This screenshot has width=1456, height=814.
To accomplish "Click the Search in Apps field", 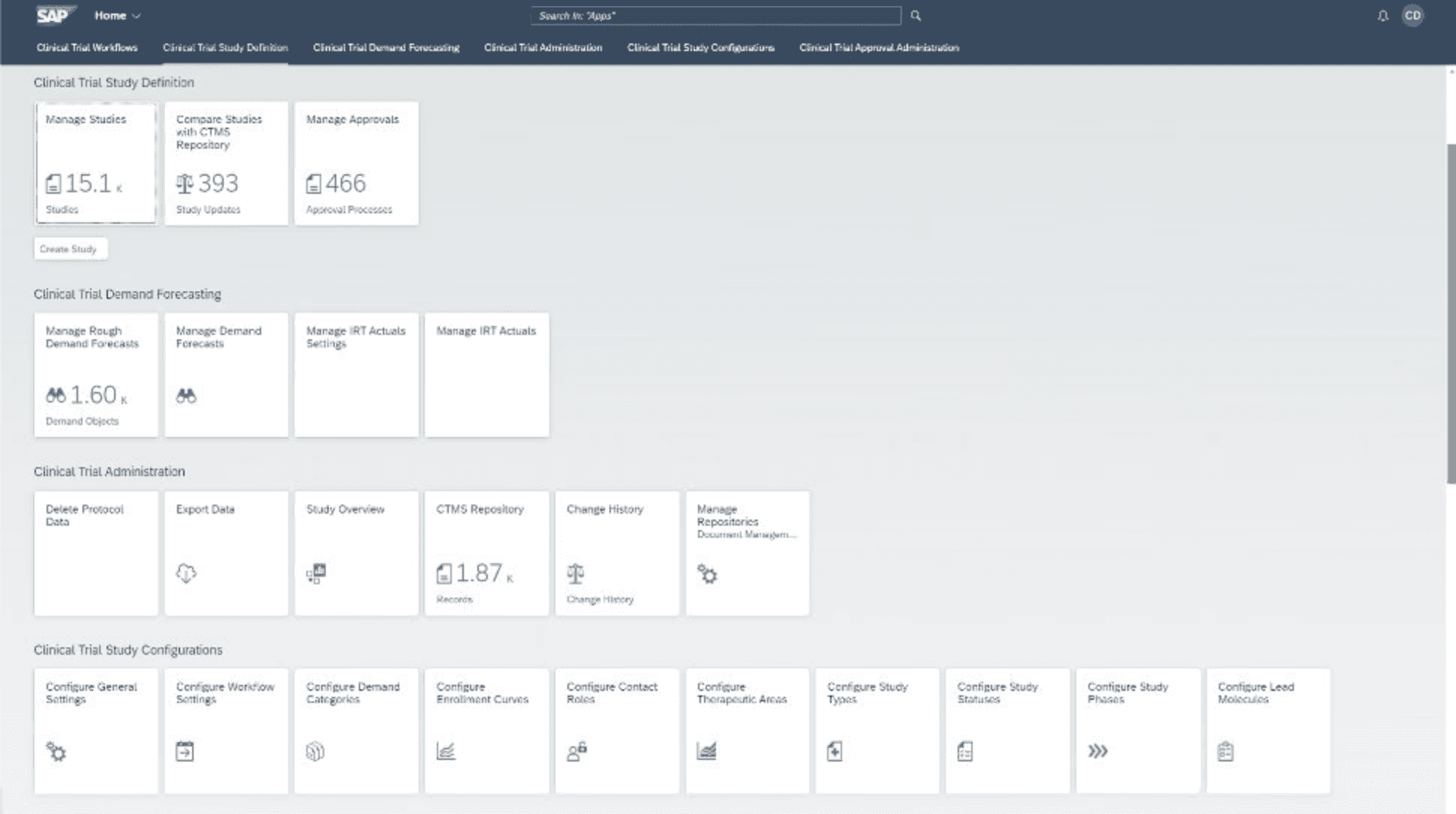I will [715, 16].
